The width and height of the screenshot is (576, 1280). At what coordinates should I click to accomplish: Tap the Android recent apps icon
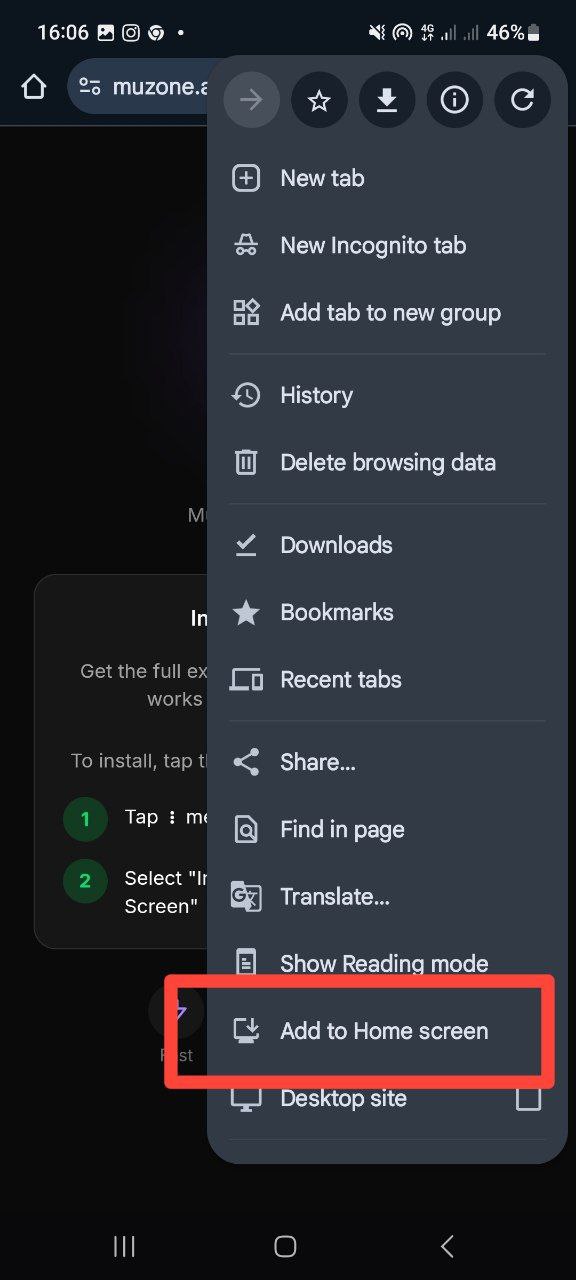(x=124, y=1245)
